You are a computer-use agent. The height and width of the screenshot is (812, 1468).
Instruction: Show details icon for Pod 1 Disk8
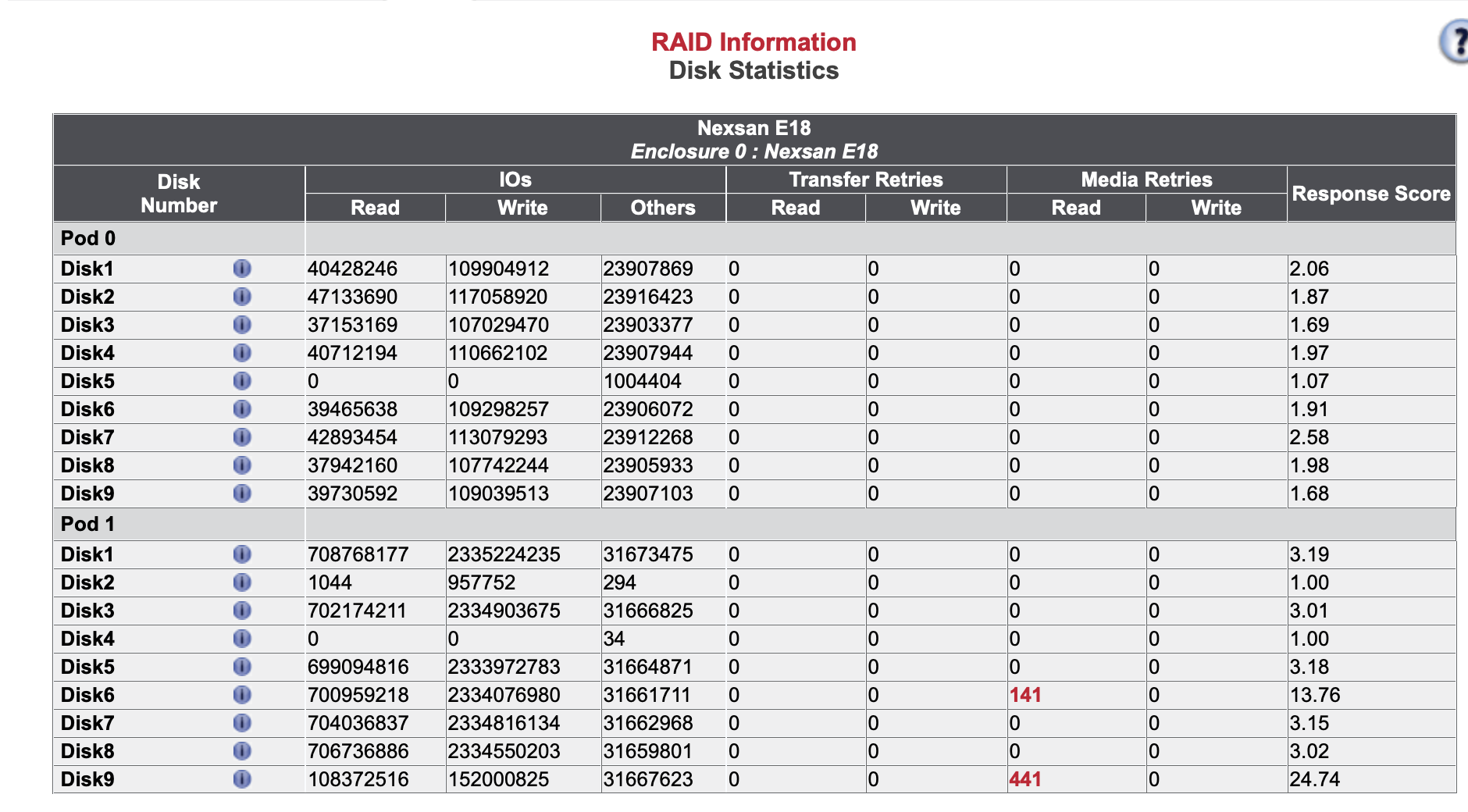tap(242, 751)
